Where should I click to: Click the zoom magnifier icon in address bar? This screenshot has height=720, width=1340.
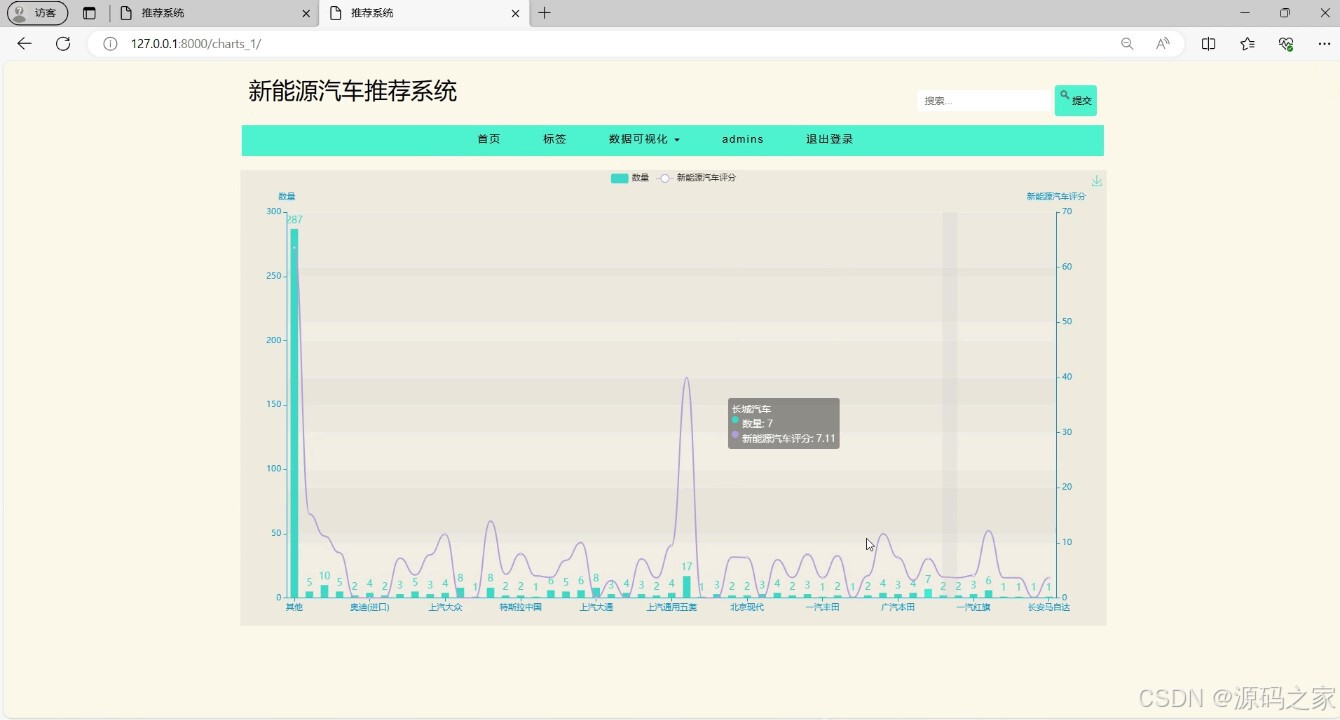click(x=1127, y=44)
